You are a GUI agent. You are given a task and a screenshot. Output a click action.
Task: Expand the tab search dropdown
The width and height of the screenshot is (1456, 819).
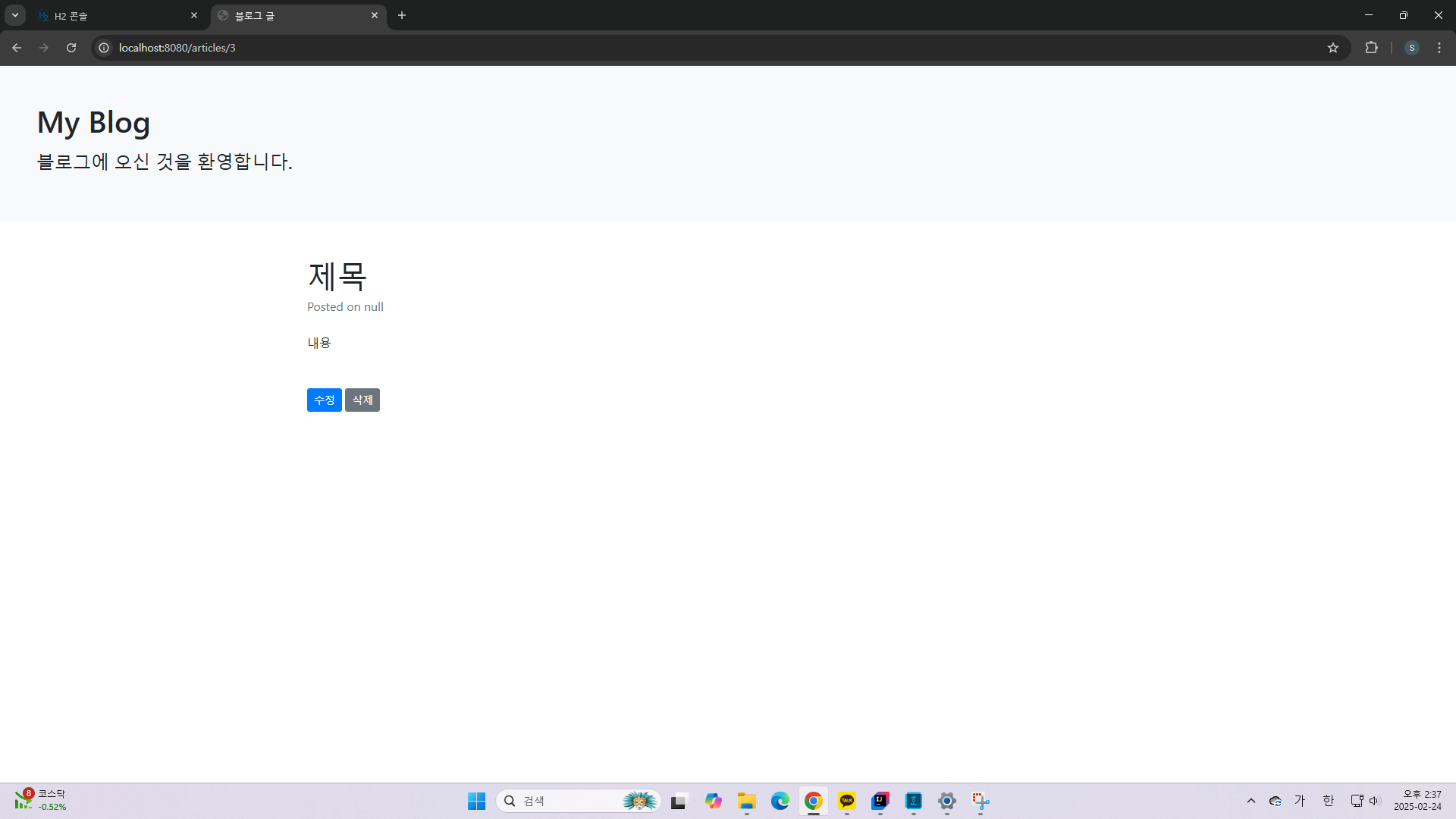point(15,15)
